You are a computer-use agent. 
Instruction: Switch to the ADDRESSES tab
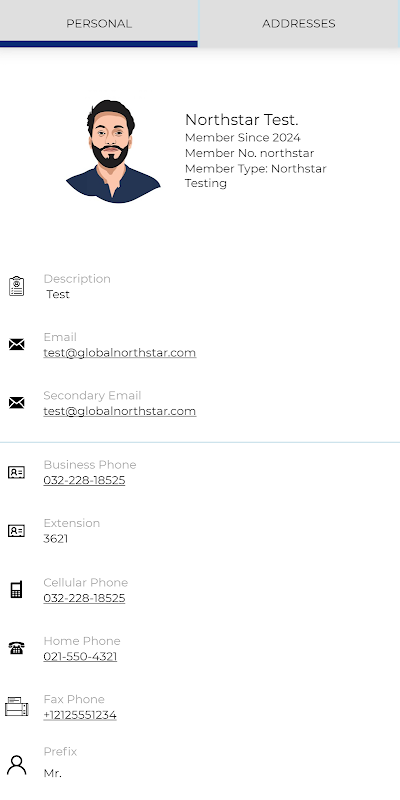click(x=299, y=23)
